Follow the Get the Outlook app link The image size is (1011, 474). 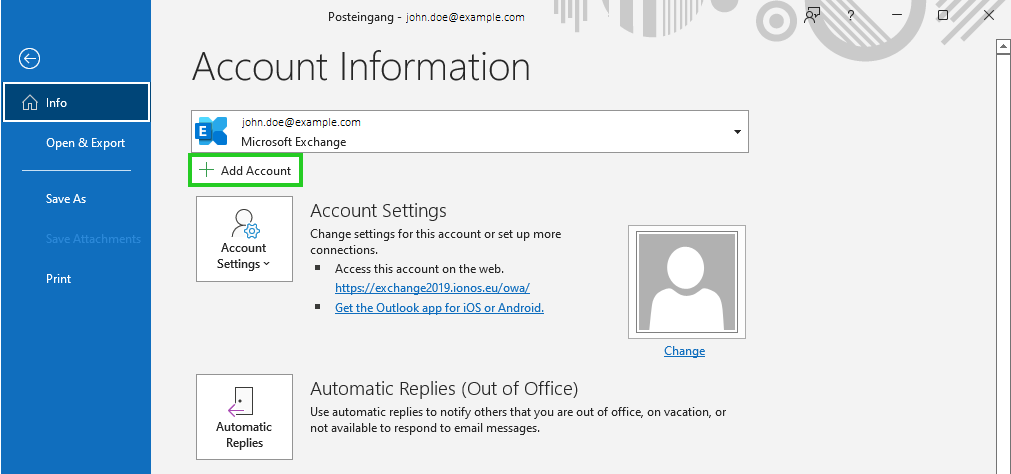point(439,308)
